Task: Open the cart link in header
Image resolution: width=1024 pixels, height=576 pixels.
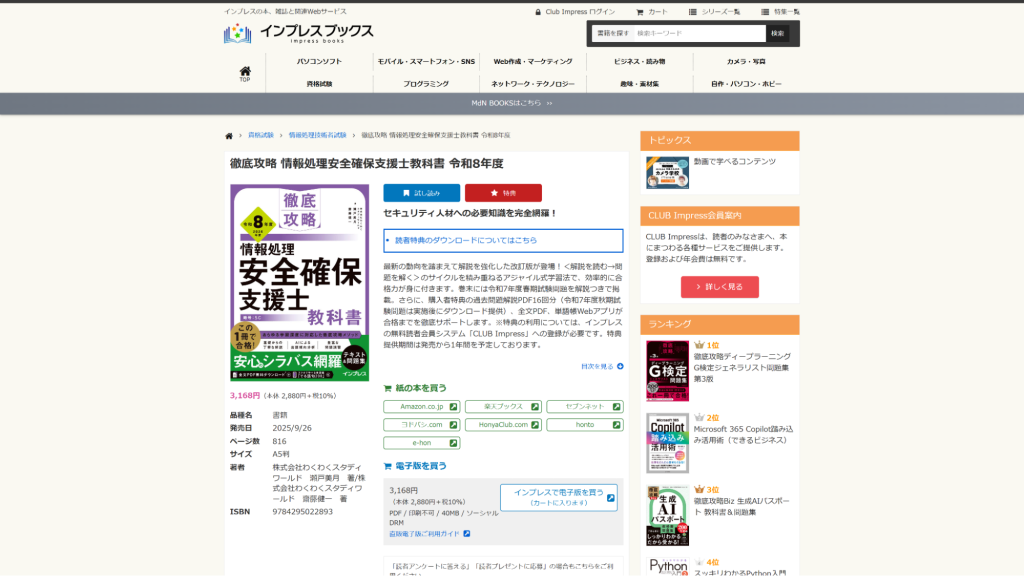Action: pos(652,12)
